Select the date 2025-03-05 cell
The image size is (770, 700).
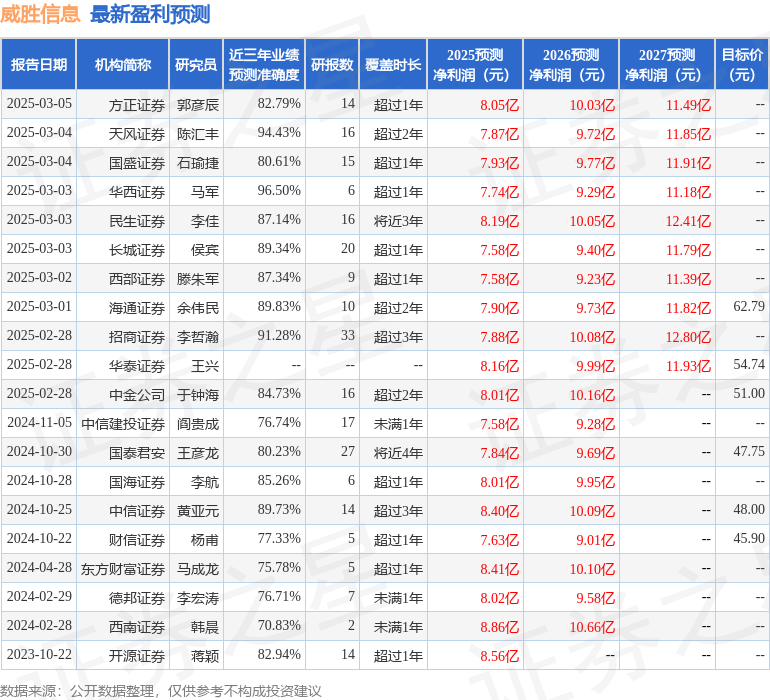pyautogui.click(x=39, y=104)
